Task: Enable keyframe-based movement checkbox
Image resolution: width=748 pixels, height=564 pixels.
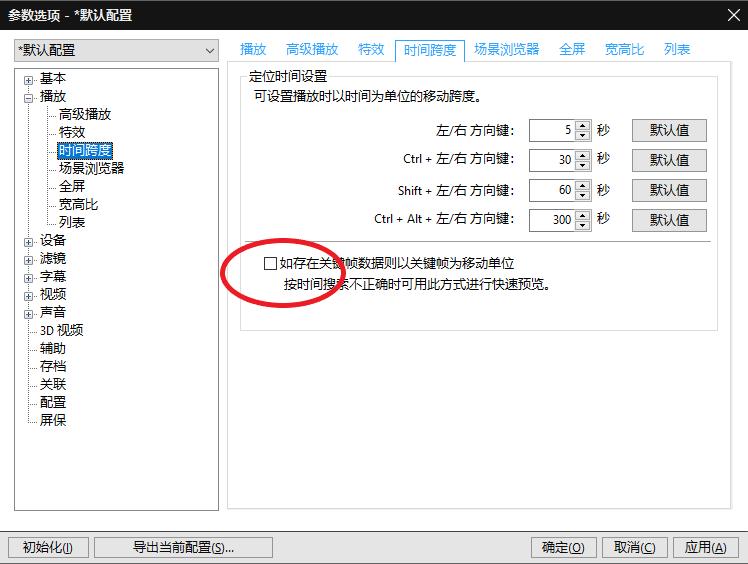Action: [x=270, y=263]
